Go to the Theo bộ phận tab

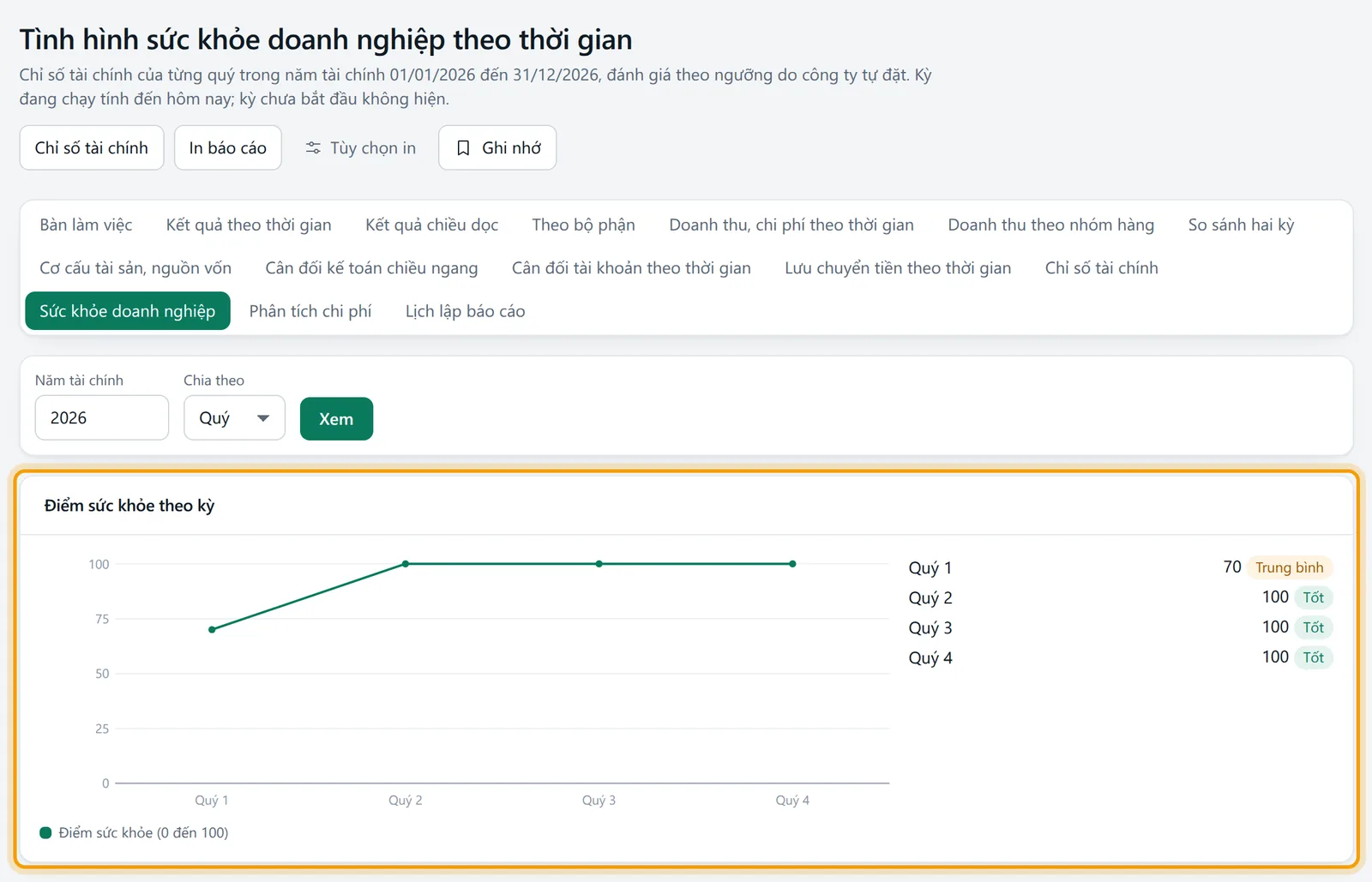click(583, 225)
